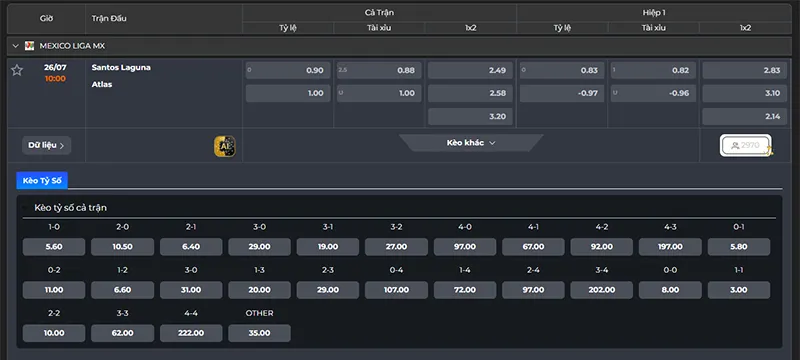Collapse the Kèo tỷ số cả trận panel
This screenshot has width=800, height=360.
coord(25,208)
